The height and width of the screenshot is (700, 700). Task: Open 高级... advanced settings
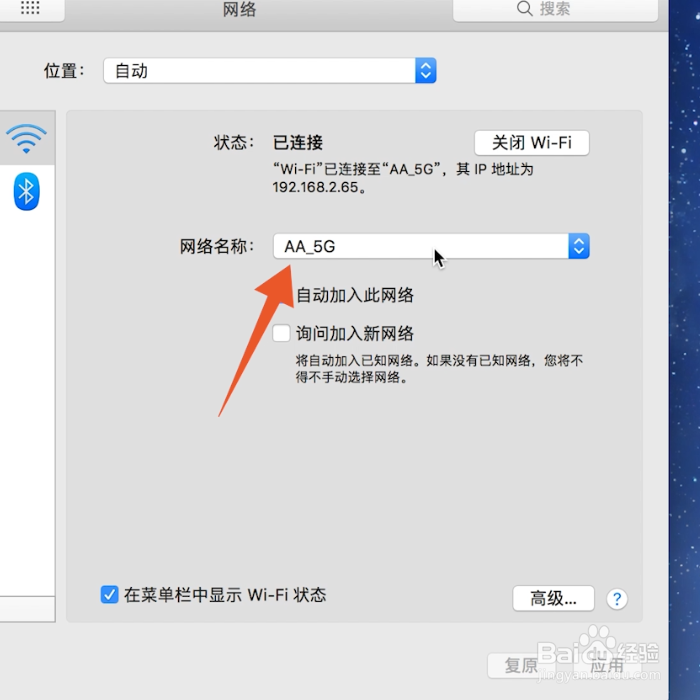click(553, 598)
